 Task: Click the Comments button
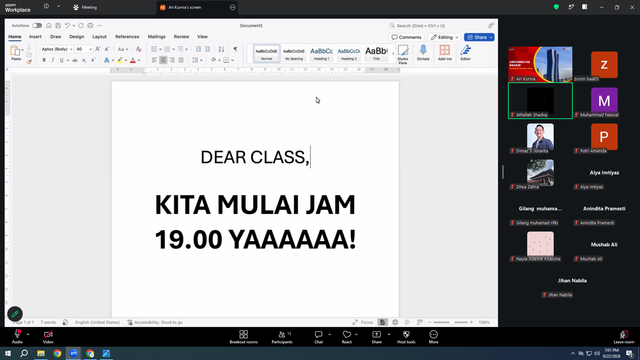tap(406, 37)
